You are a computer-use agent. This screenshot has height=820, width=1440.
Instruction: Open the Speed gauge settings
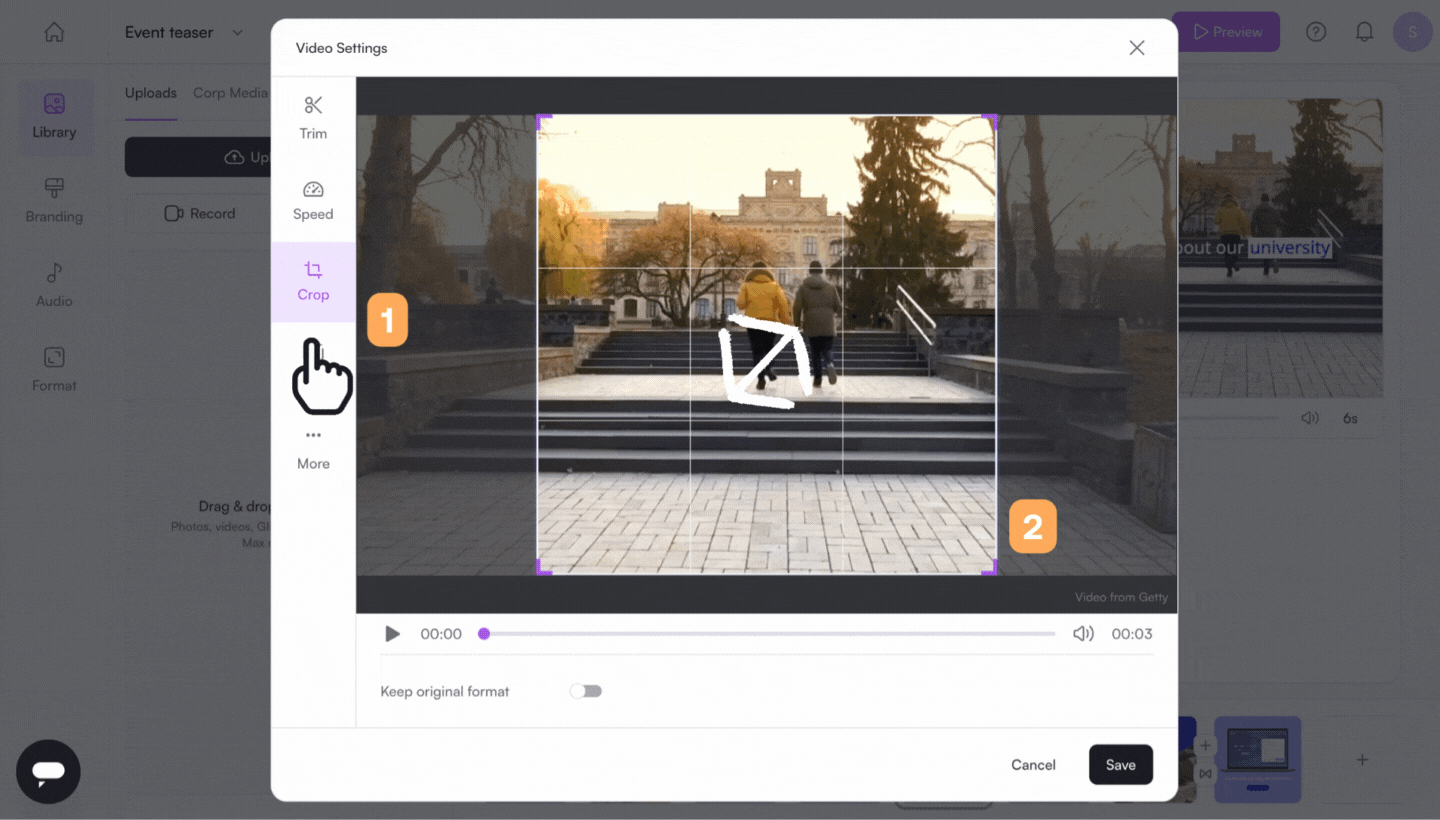tap(313, 200)
